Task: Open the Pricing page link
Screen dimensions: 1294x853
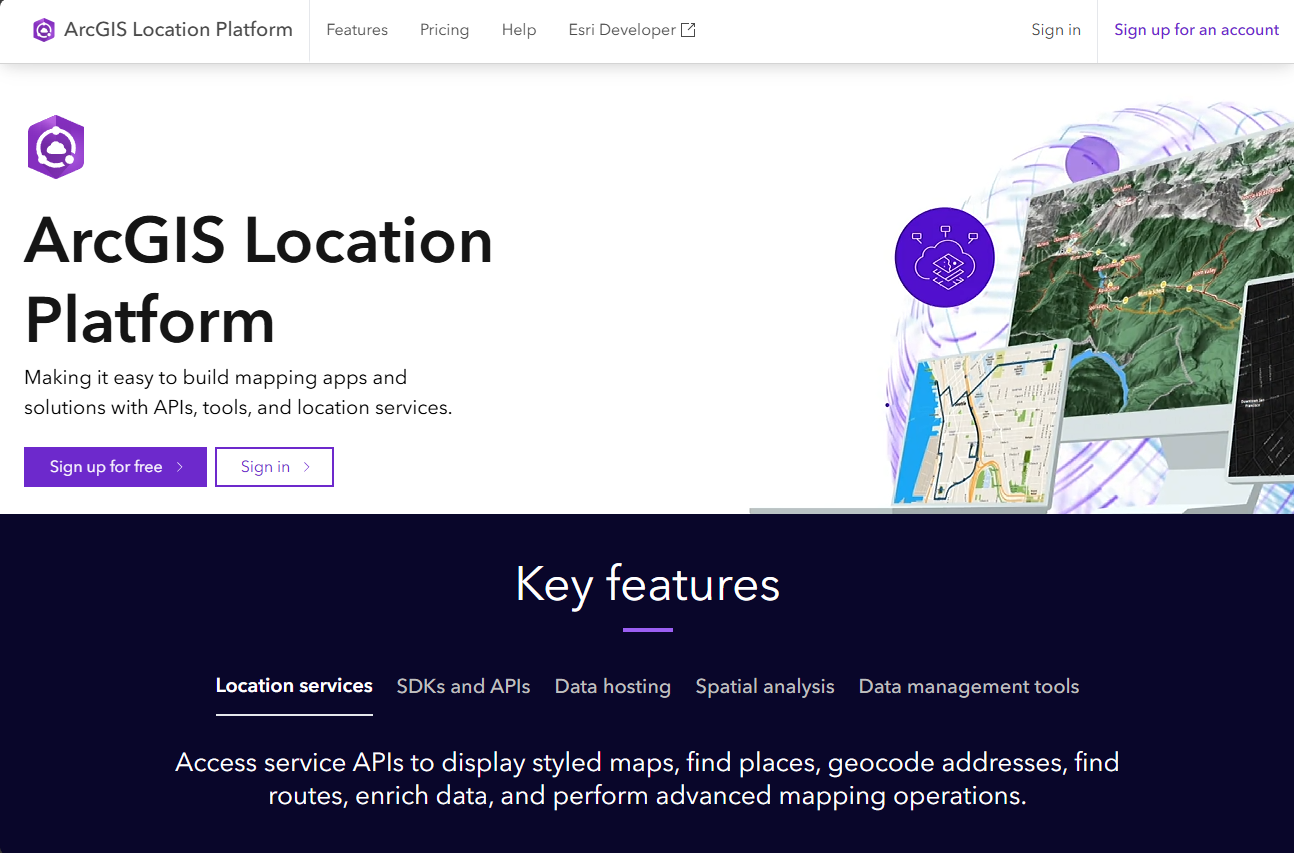Action: pos(444,30)
